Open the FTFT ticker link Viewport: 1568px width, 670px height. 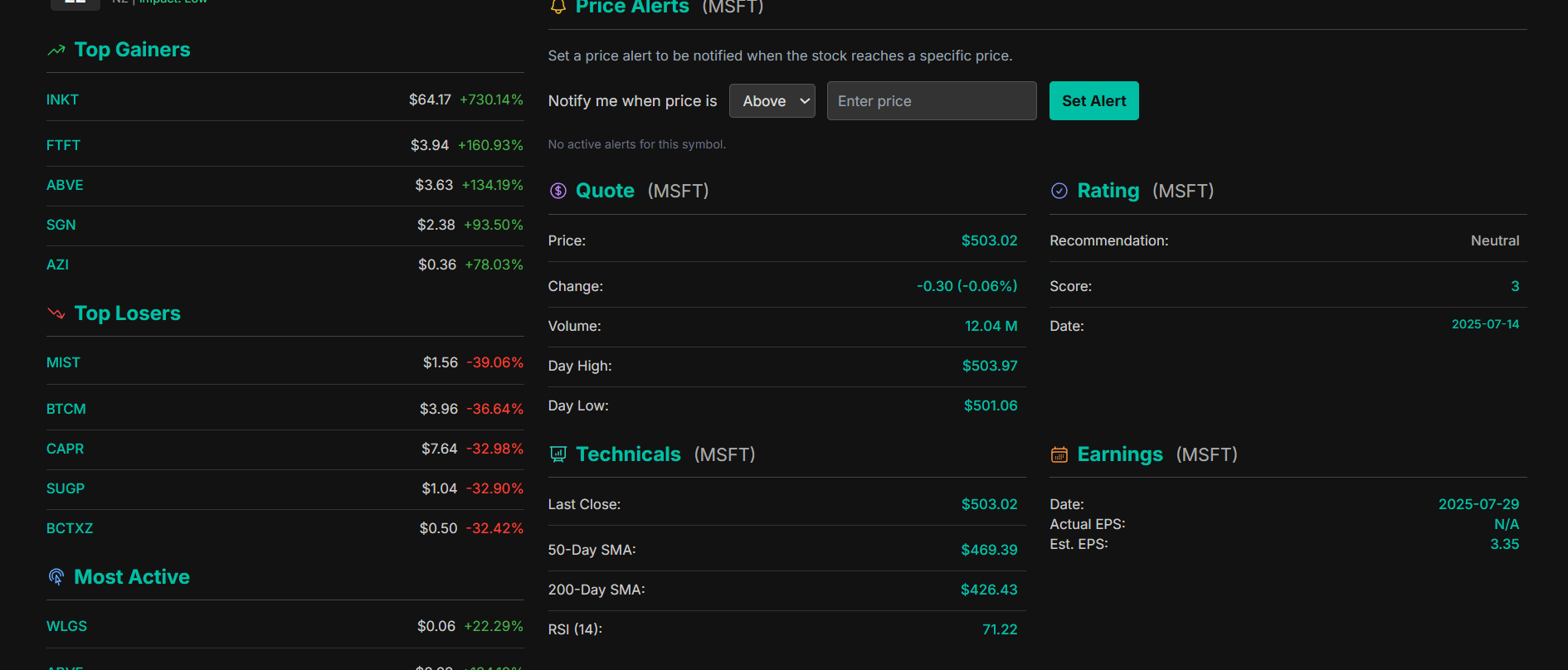[x=63, y=145]
